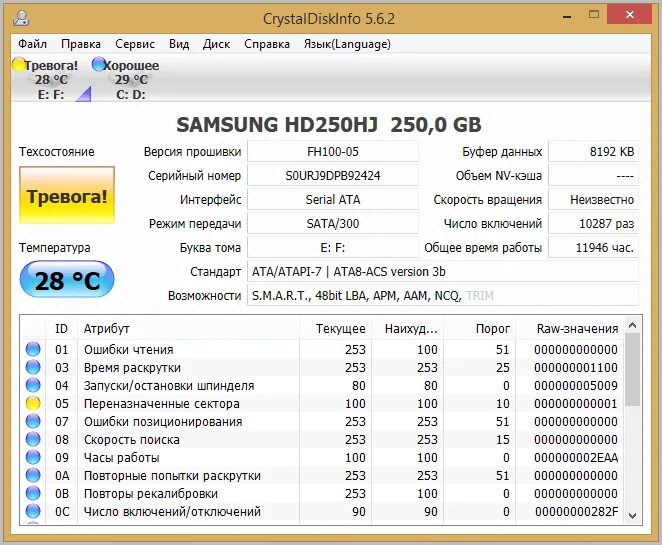Click the 28 °C temperature indicator
Screen dimensions: 662x545
(x=67, y=280)
